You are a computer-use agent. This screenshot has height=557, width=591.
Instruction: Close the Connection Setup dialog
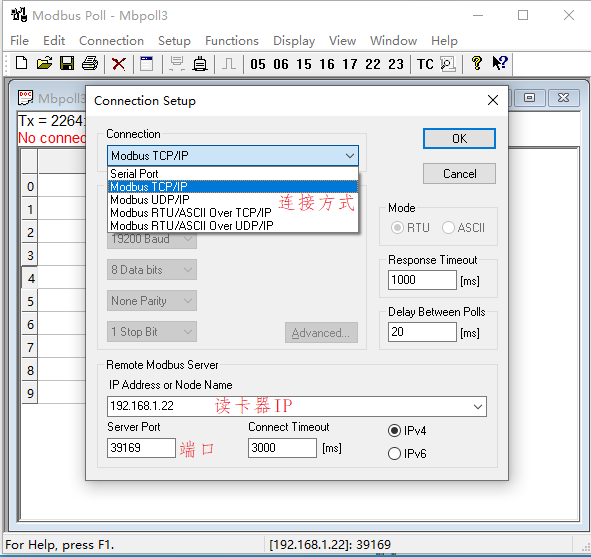click(x=493, y=100)
